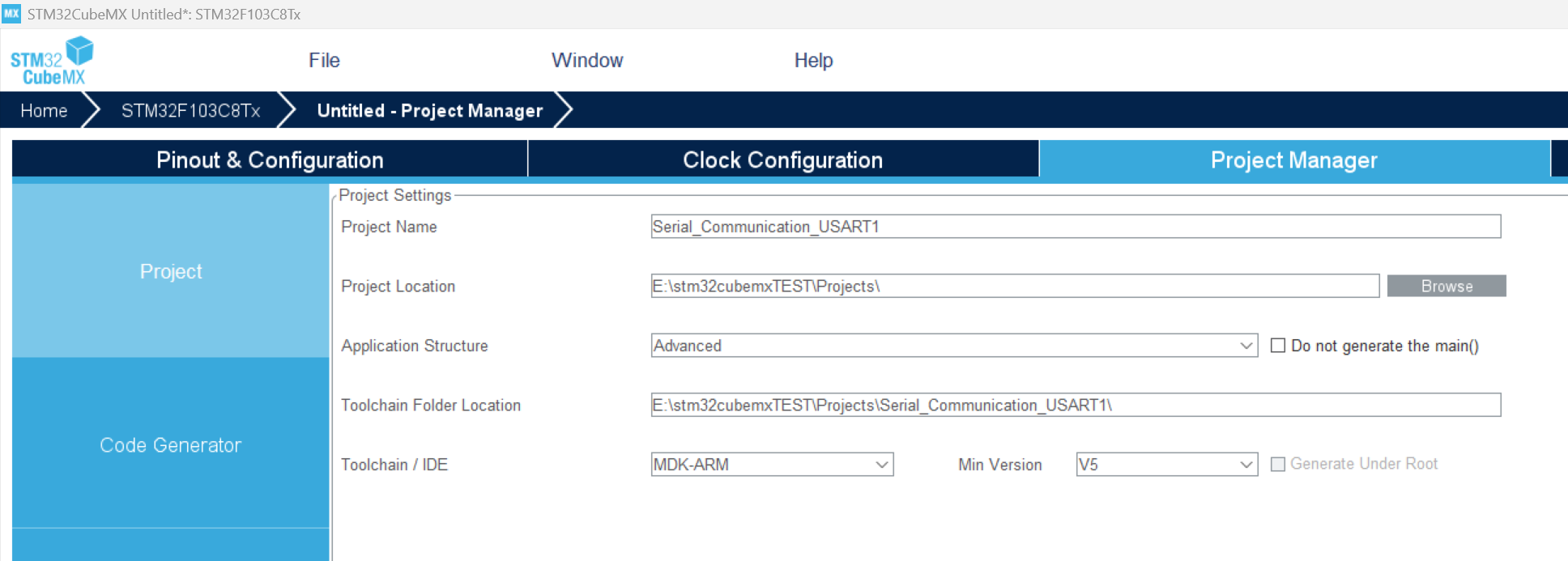Click the Toolchain Folder Location field
Screen dimensions: 1568x561
[1076, 405]
